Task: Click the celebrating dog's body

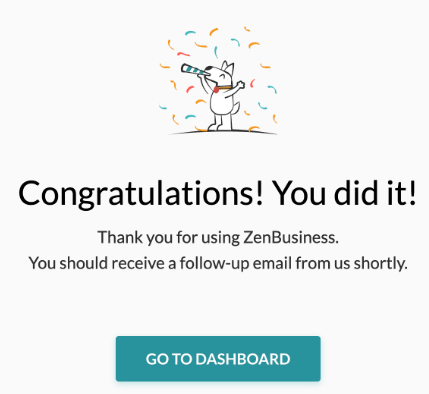Action: point(221,103)
